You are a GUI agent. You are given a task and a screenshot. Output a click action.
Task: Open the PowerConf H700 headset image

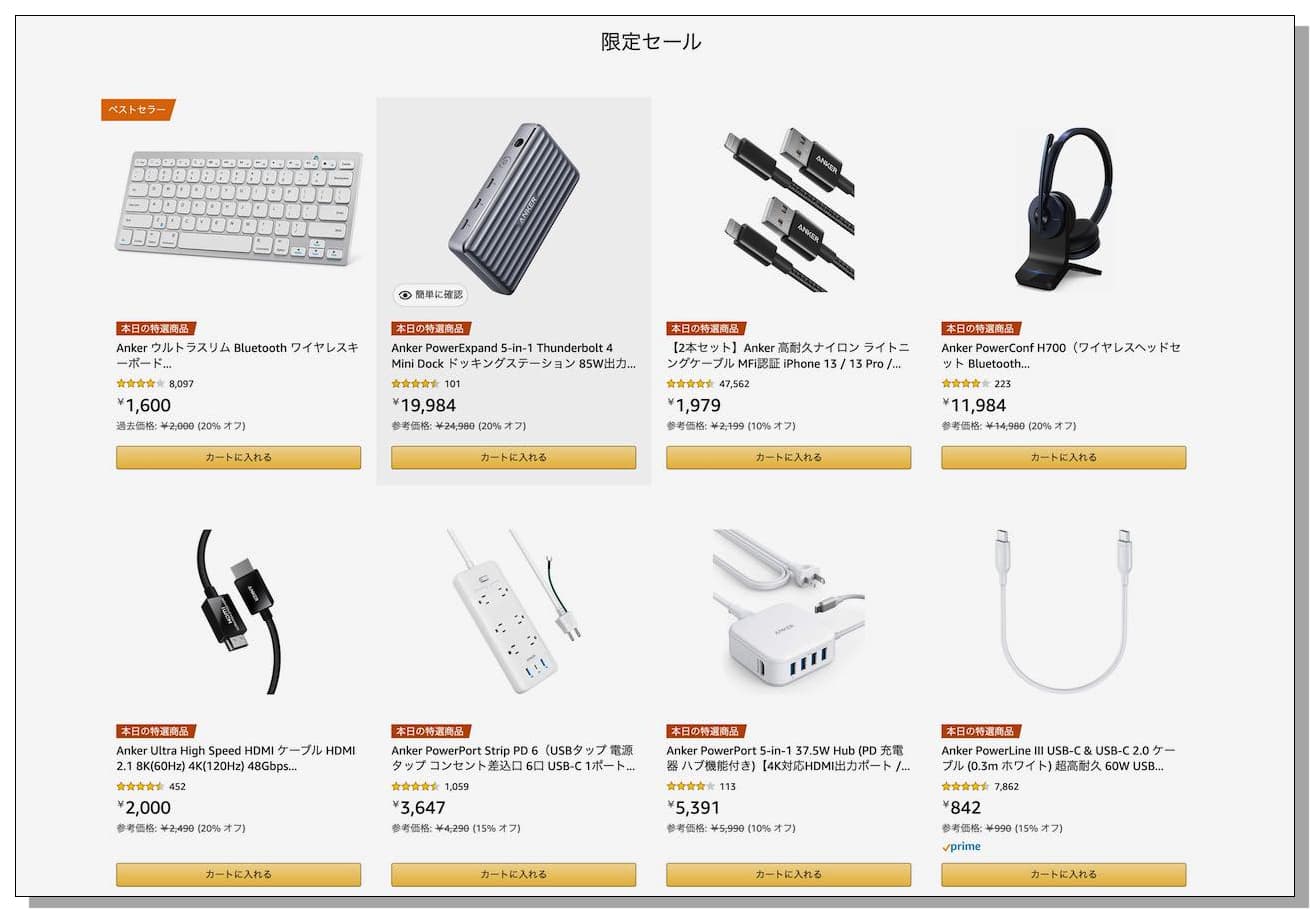coord(1063,208)
